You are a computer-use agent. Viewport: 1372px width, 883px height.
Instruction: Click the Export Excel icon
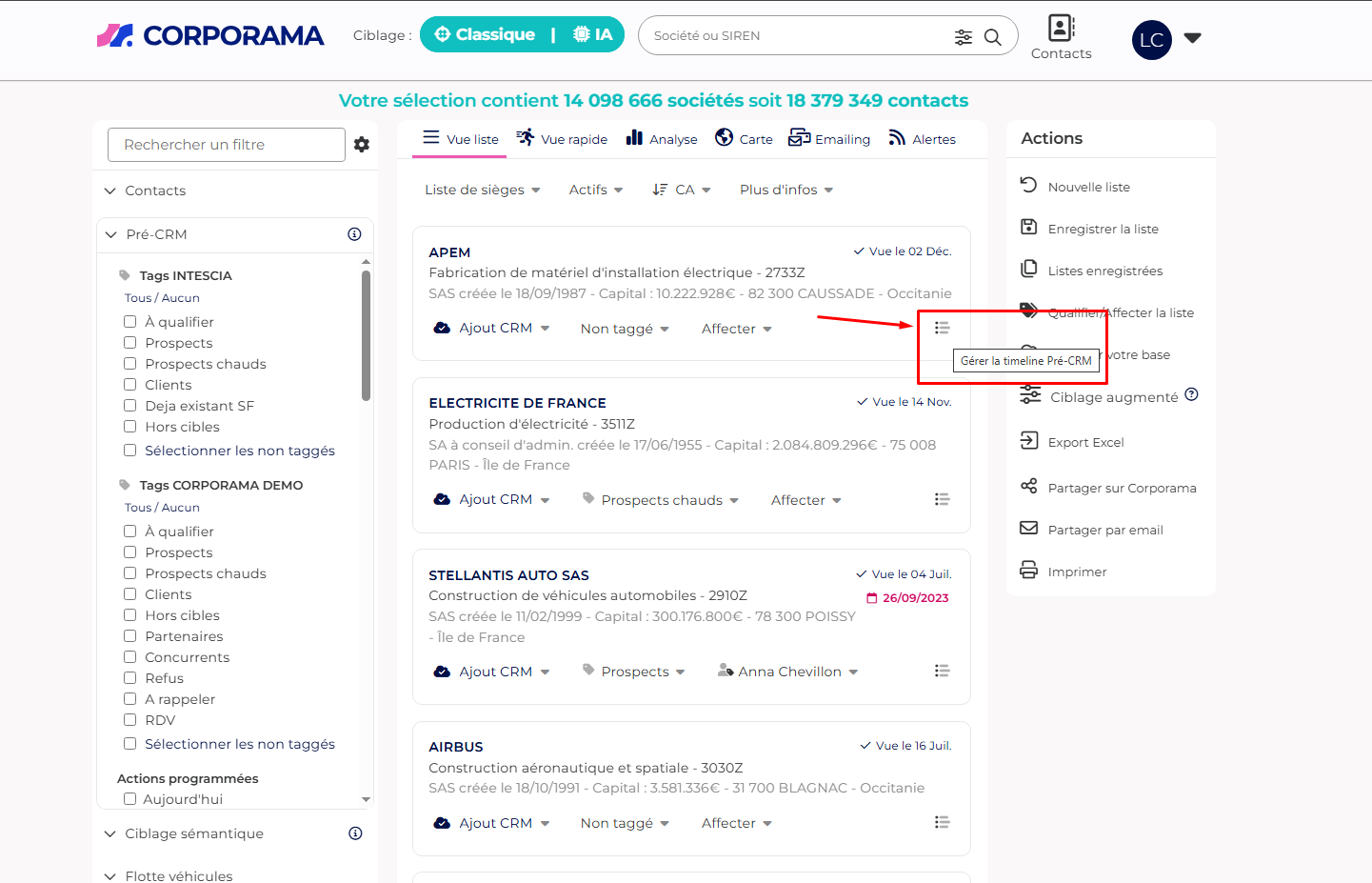coord(1029,441)
